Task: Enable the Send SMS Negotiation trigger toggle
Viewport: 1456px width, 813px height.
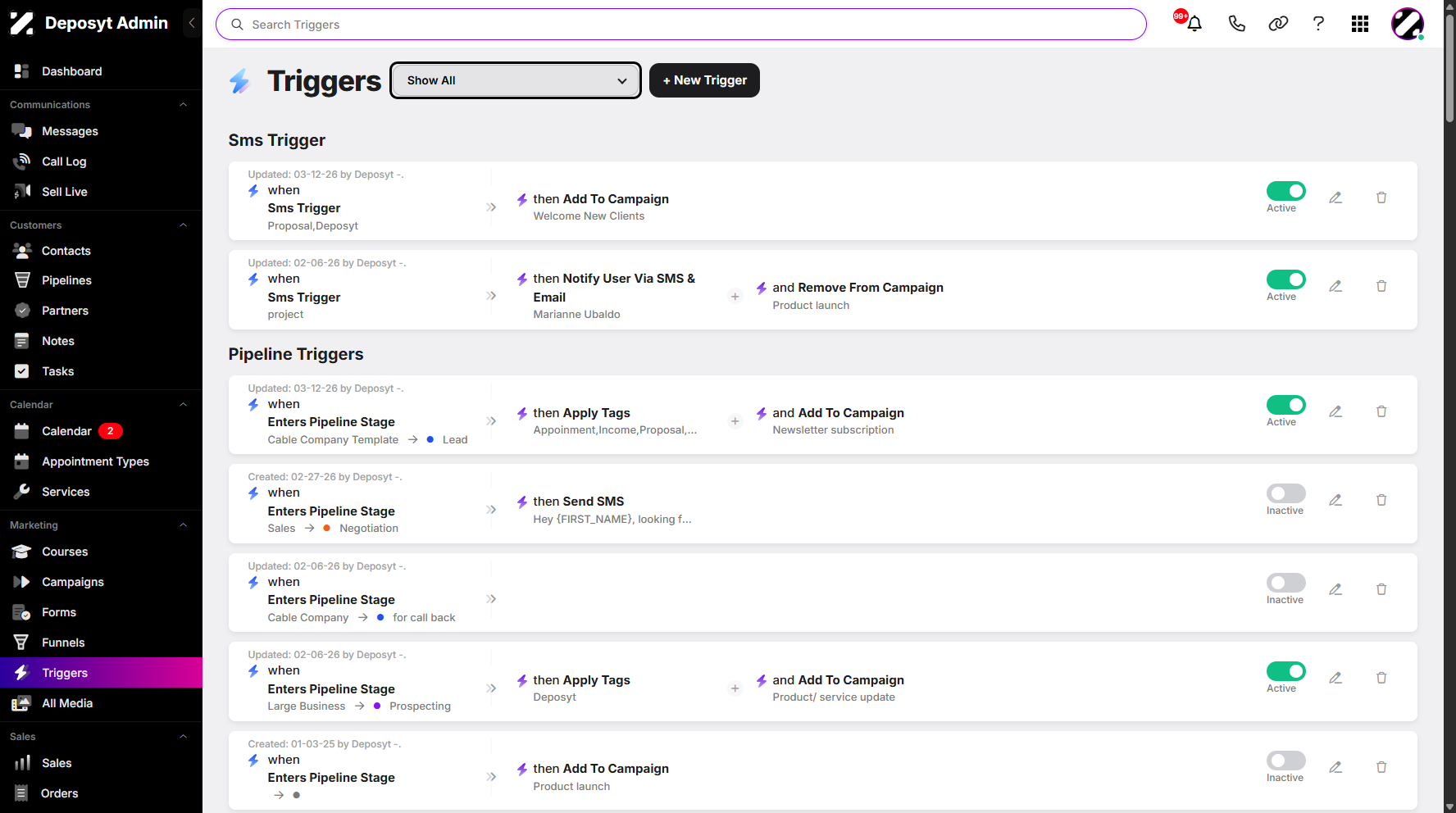Action: tap(1286, 493)
